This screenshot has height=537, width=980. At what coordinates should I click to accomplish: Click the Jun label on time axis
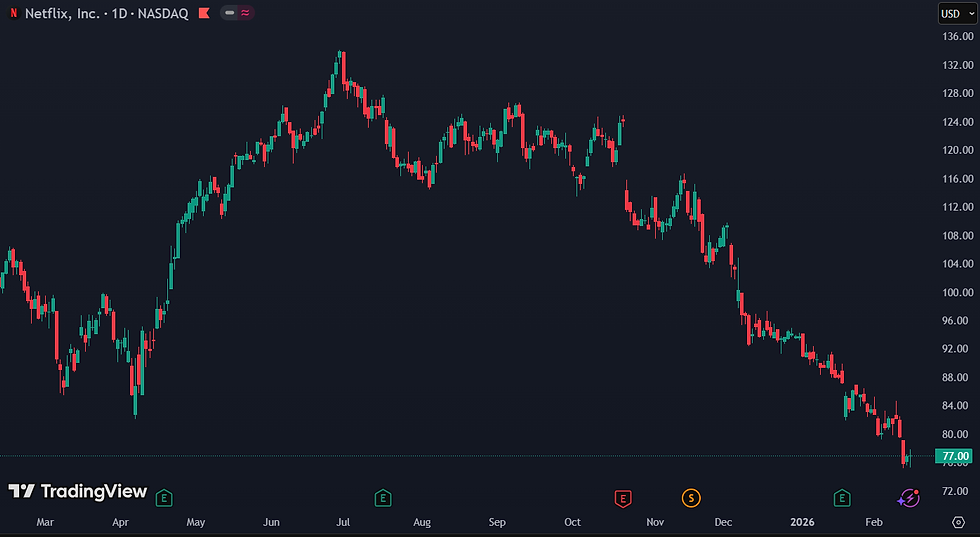271,522
